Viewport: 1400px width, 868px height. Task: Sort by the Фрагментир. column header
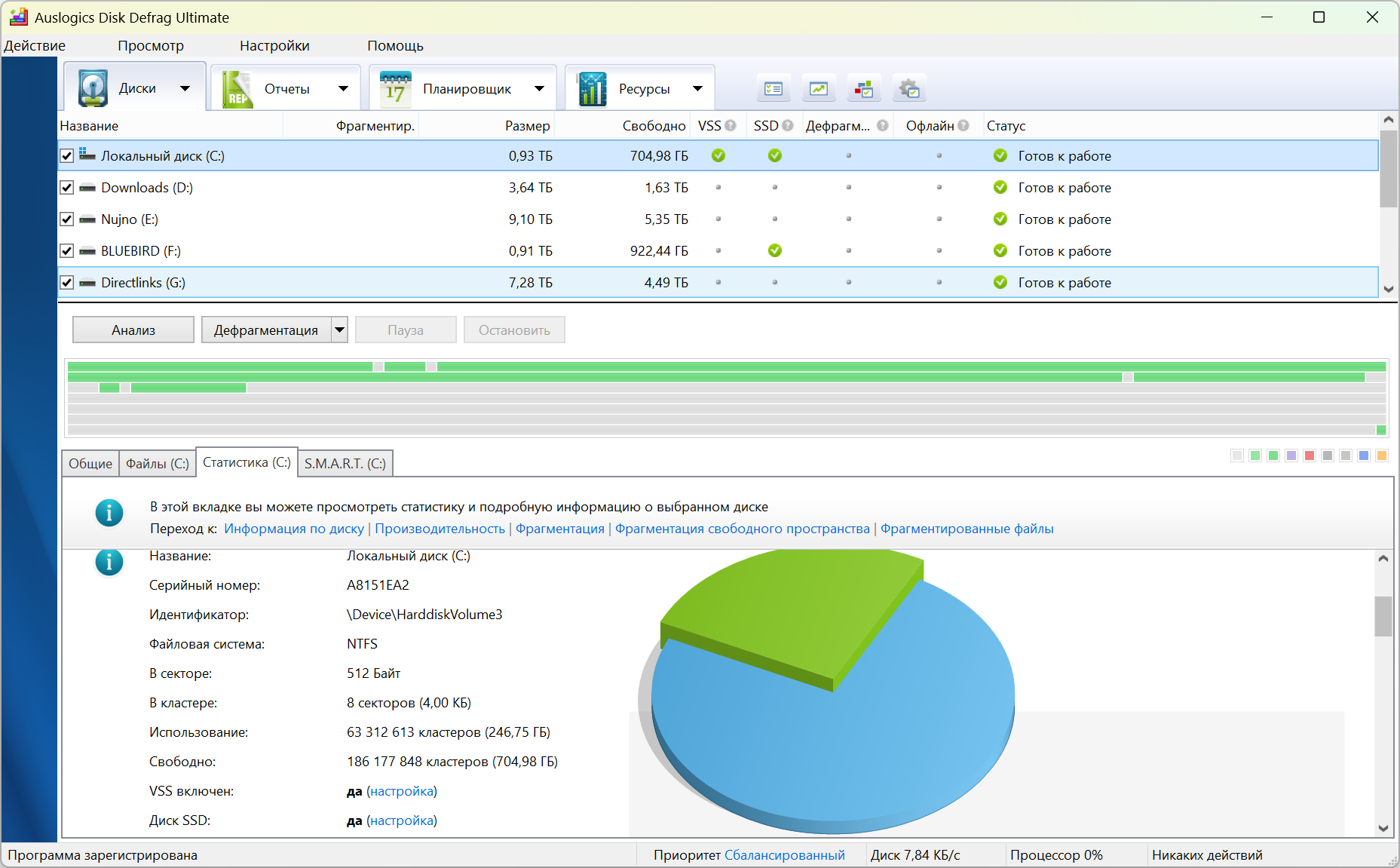351,126
